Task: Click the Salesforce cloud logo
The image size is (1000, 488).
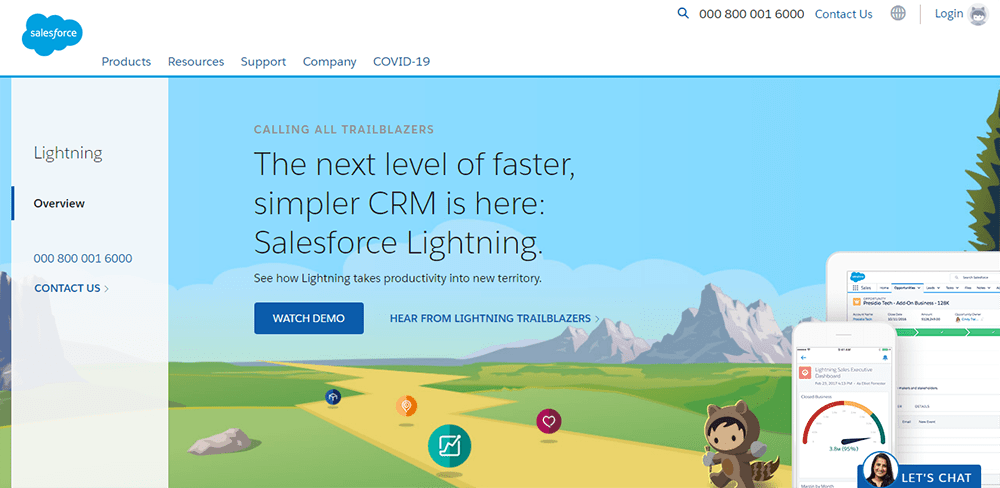Action: pyautogui.click(x=52, y=34)
